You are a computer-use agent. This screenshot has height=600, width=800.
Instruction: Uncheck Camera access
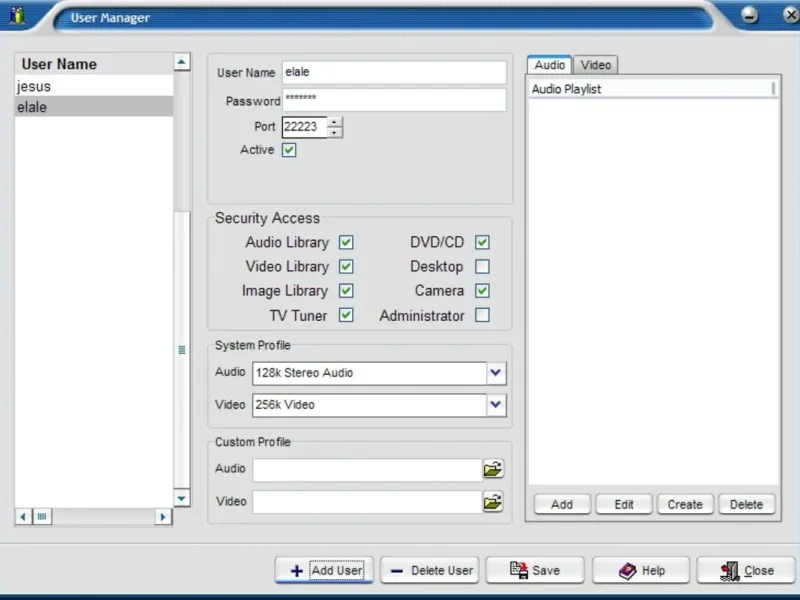(482, 291)
